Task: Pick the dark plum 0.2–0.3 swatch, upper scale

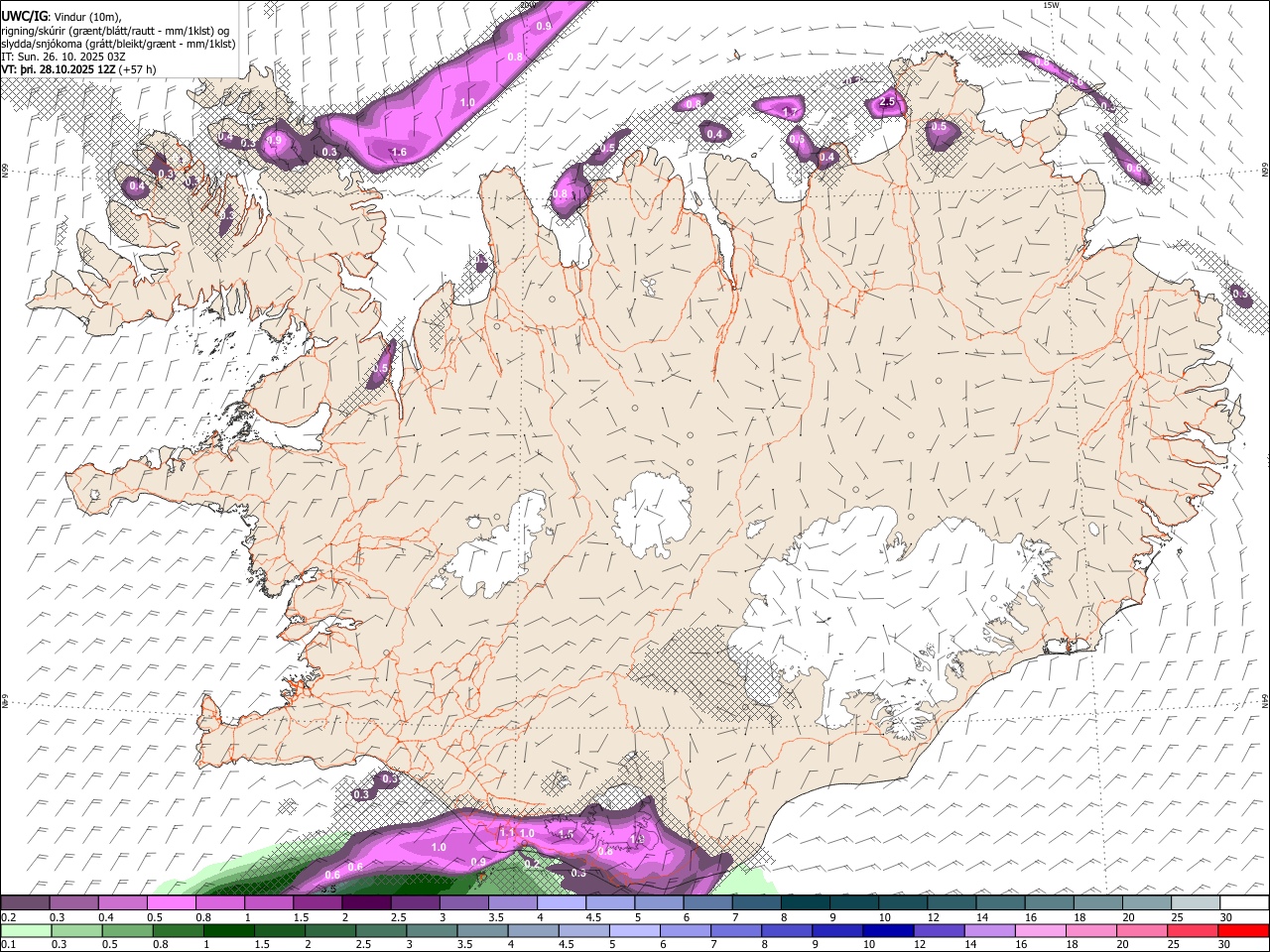Action: (x=25, y=903)
